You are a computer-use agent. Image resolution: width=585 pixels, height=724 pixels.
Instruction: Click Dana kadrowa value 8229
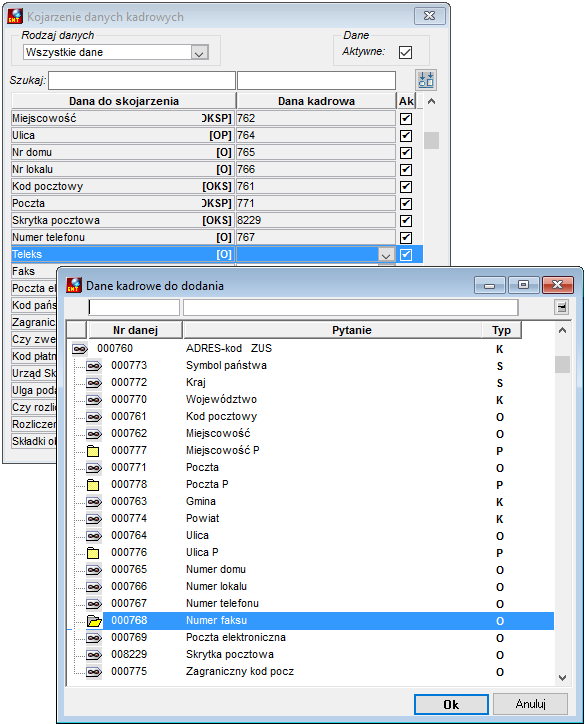[x=316, y=221]
